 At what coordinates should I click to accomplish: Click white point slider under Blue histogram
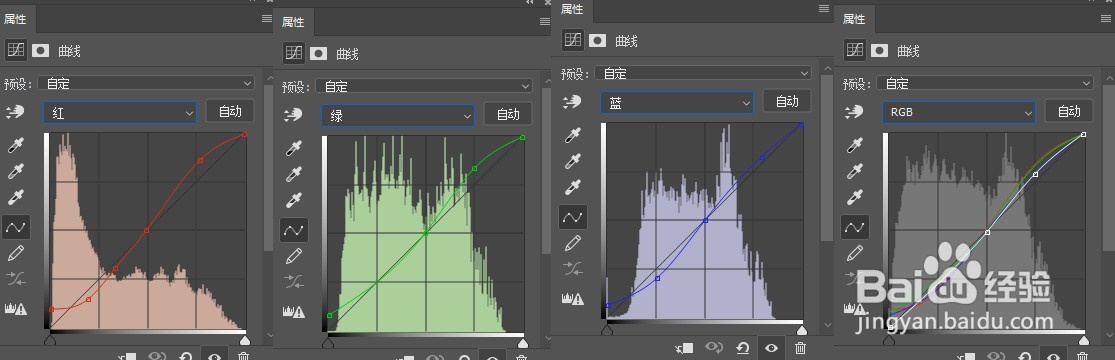802,330
